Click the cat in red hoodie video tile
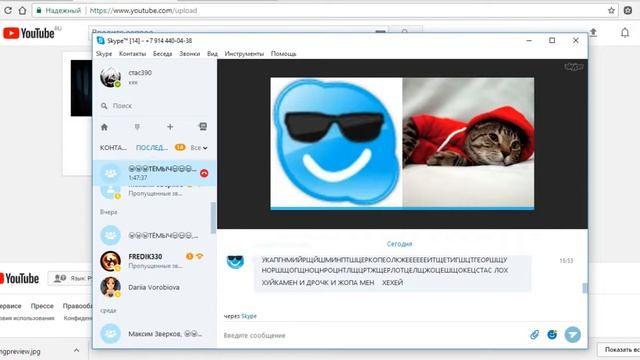Viewport: 640px width, 360px height. [x=468, y=142]
